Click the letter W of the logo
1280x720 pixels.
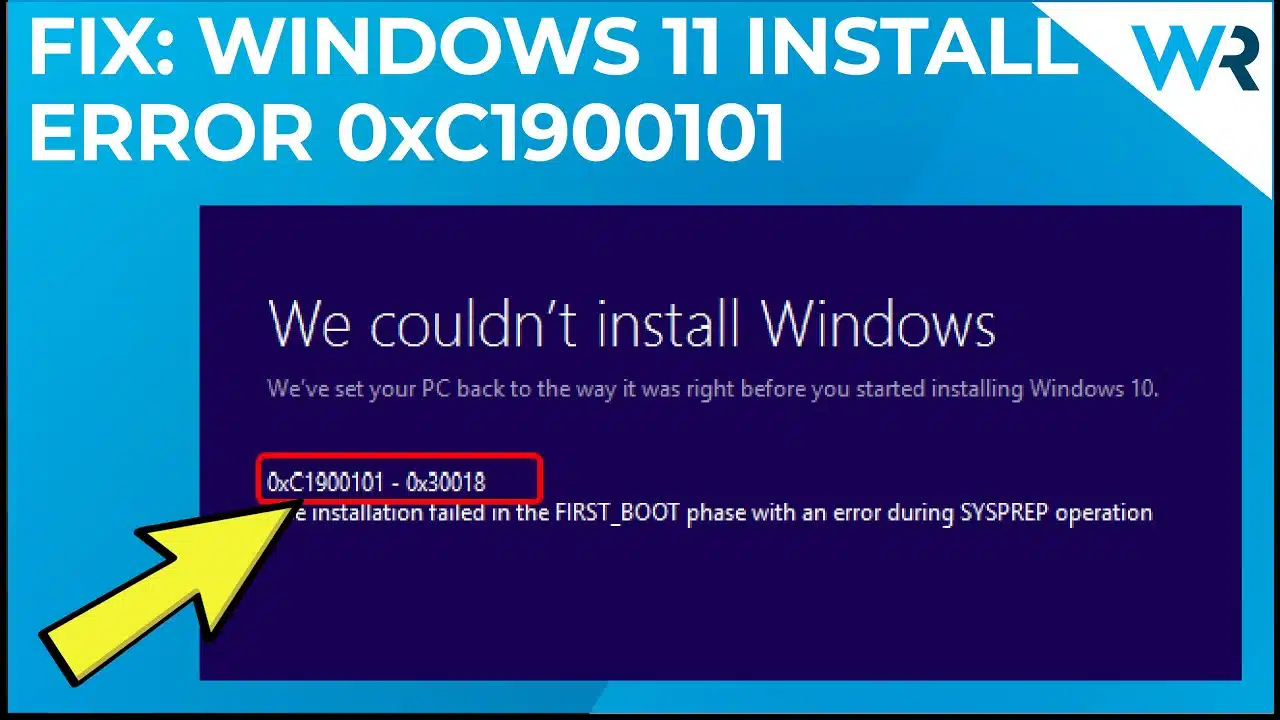[x=1169, y=58]
